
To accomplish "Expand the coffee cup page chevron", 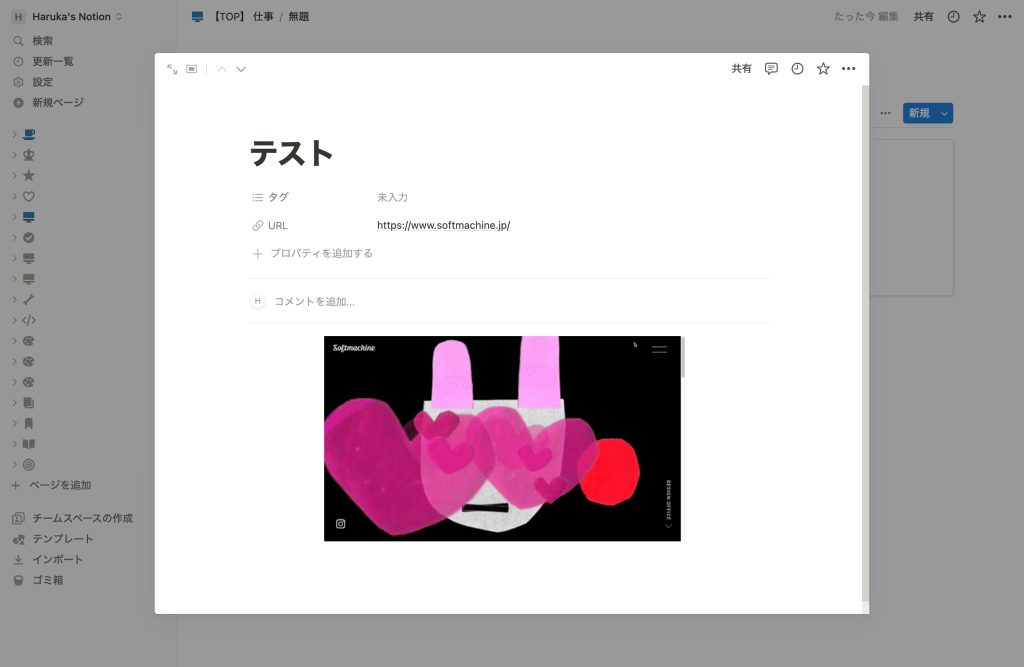I will 14,135.
